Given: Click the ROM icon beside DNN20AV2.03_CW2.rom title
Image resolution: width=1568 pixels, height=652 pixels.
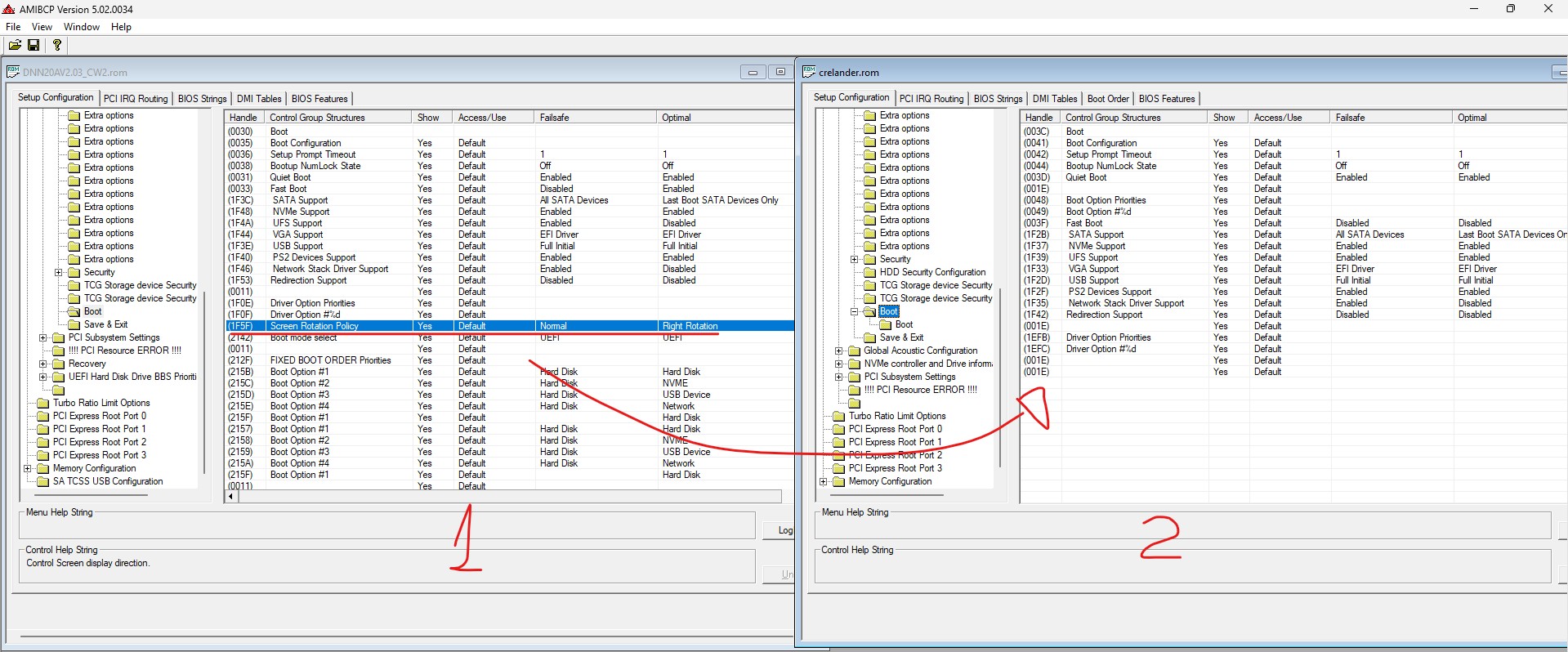Looking at the screenshot, I should click(x=13, y=72).
